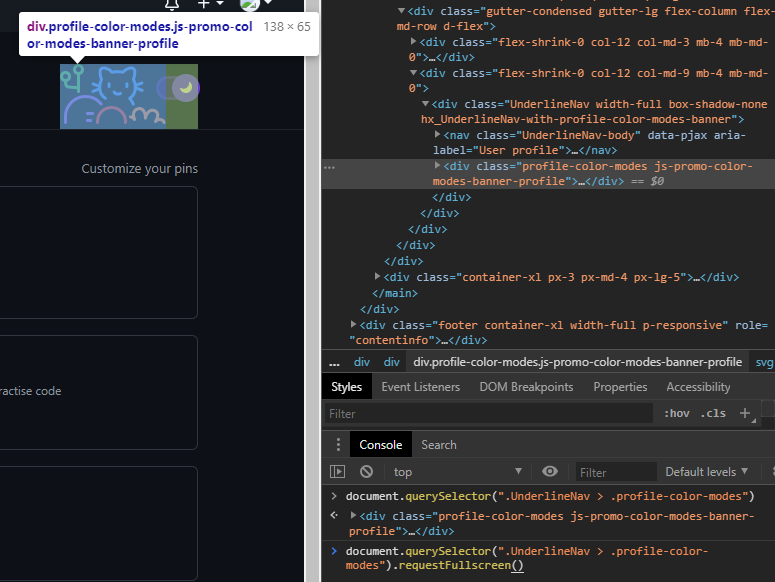Switch to the Styles tab
Image resolution: width=775 pixels, height=582 pixels.
point(346,387)
